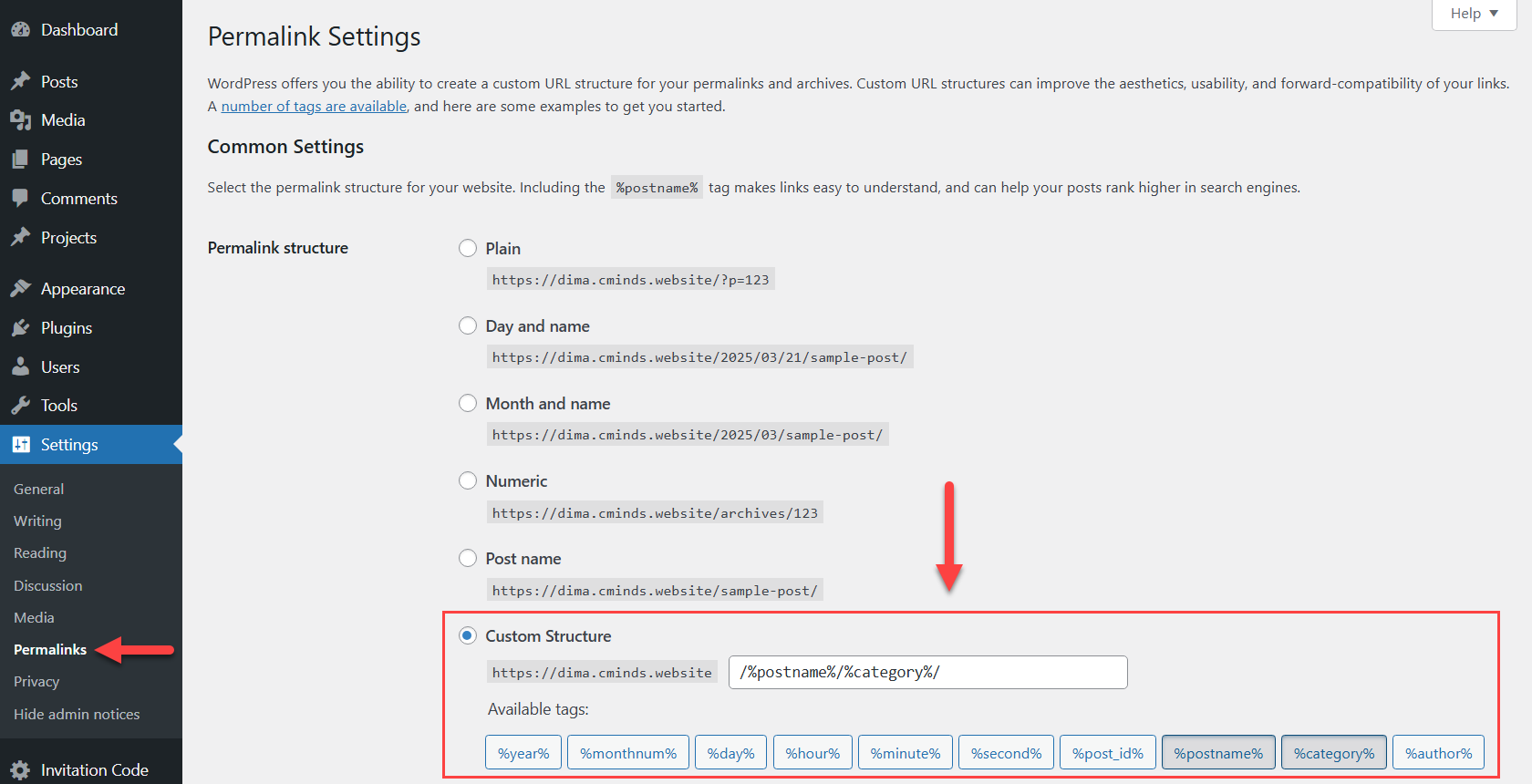Click the archives/123 example URL
Image resolution: width=1532 pixels, height=784 pixels.
(x=655, y=513)
